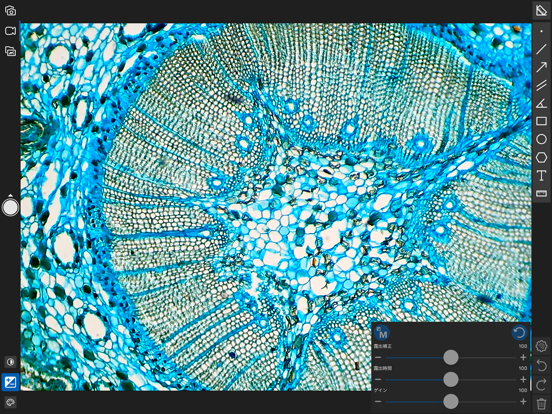Toggle the highlighted exposure settings icon
This screenshot has height=414, width=552.
click(x=10, y=382)
